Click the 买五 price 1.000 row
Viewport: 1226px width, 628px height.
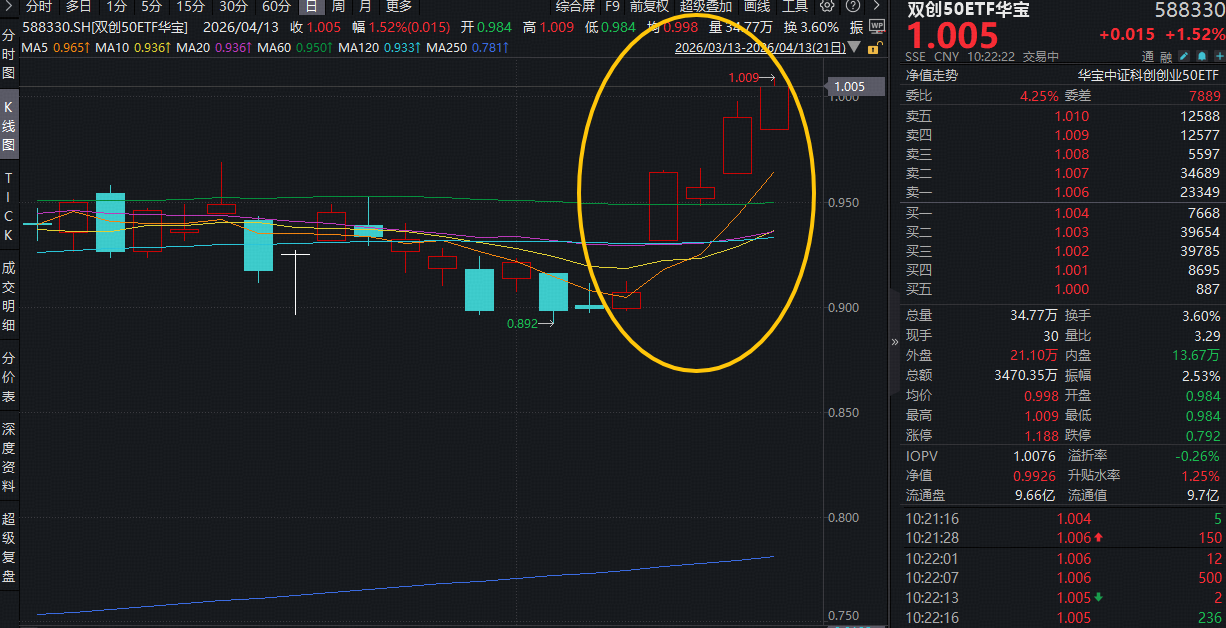click(x=1063, y=289)
